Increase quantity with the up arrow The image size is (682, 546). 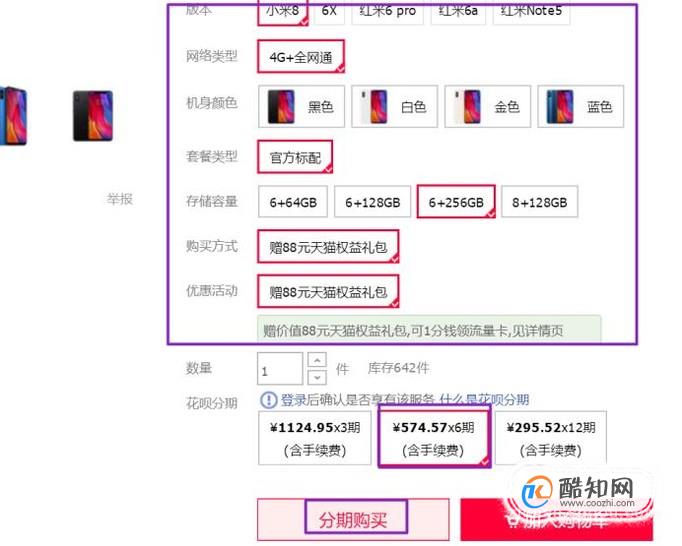point(317,360)
